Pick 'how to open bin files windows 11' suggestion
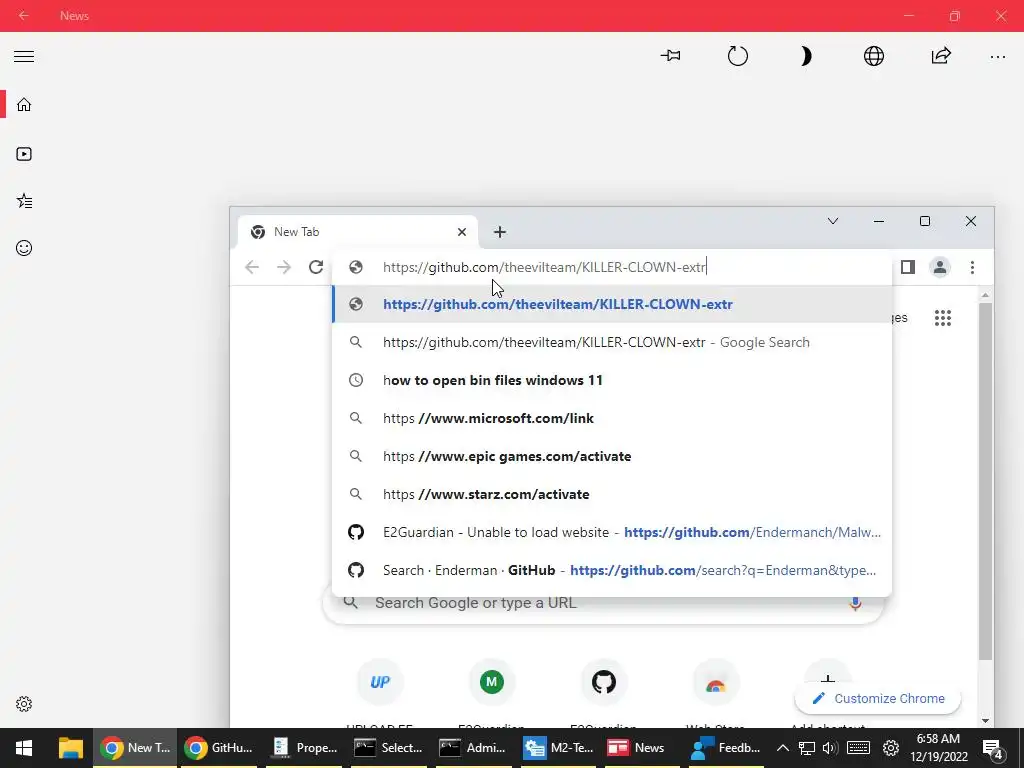The height and width of the screenshot is (768, 1024). coord(612,380)
